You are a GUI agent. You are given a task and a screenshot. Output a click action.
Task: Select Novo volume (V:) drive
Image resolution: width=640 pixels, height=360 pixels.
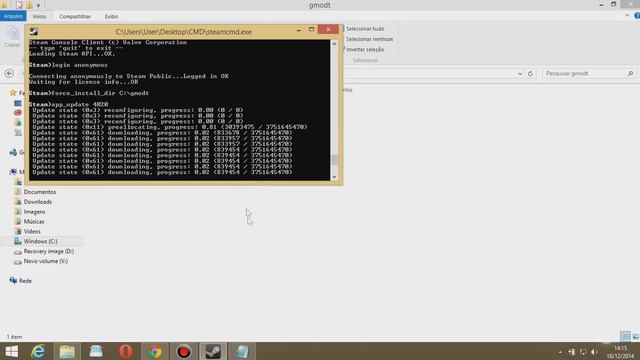pos(46,261)
